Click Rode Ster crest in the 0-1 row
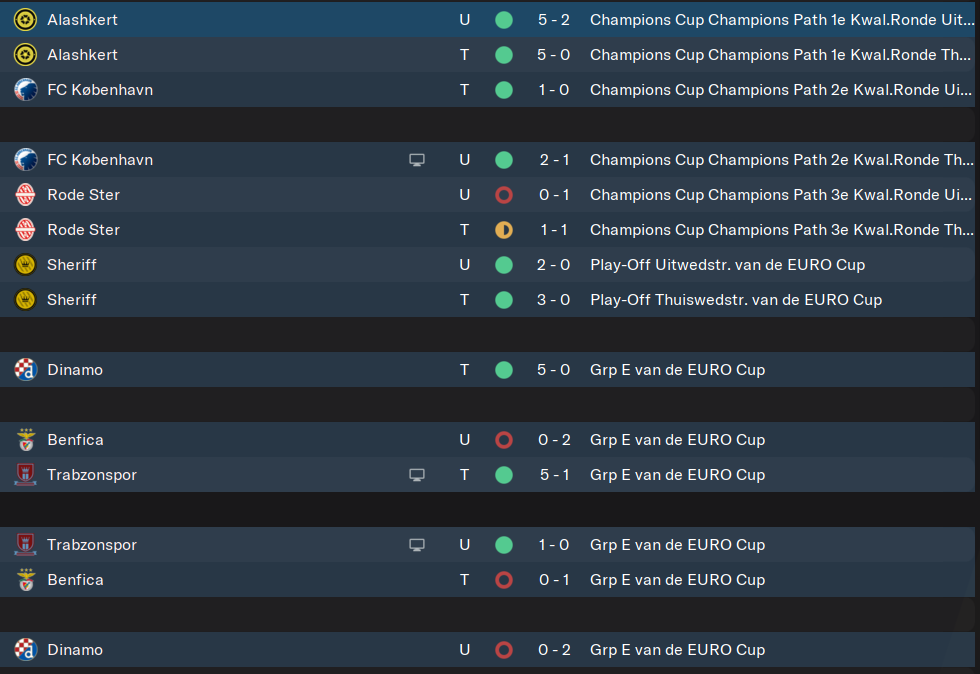Screen dimensions: 980x674 click(x=26, y=195)
